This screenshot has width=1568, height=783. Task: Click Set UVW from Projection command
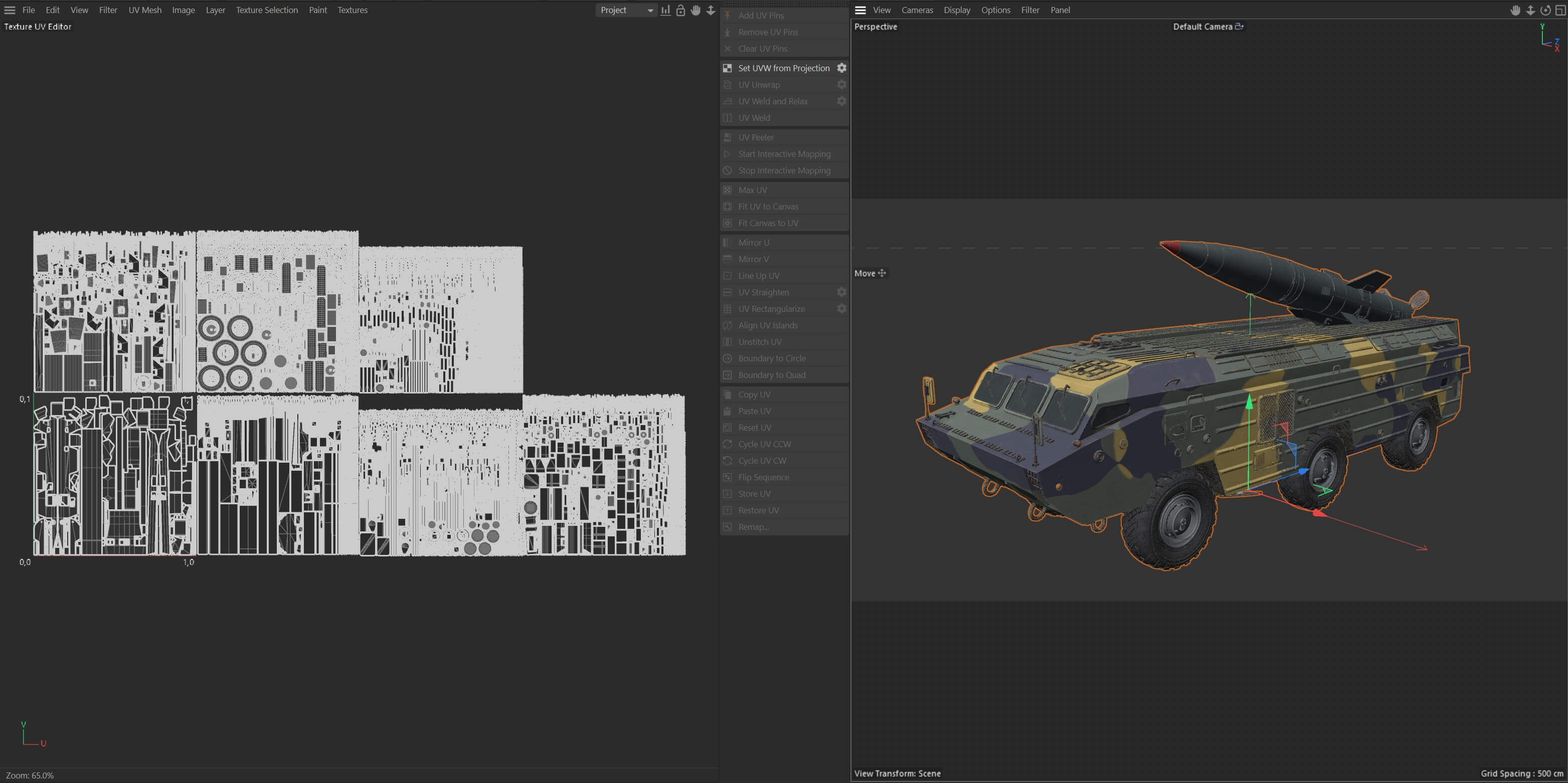783,68
